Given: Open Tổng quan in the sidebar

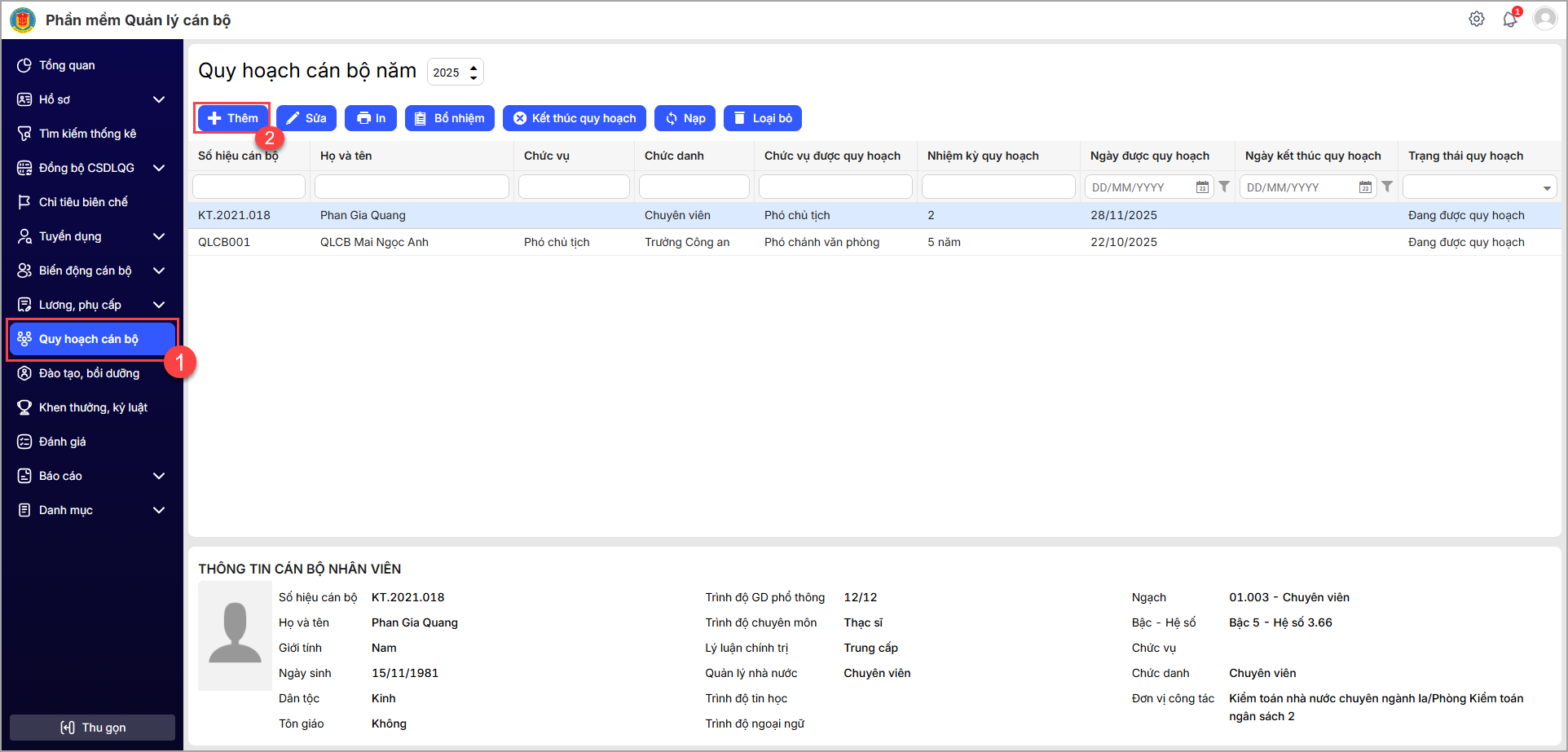Looking at the screenshot, I should [67, 65].
